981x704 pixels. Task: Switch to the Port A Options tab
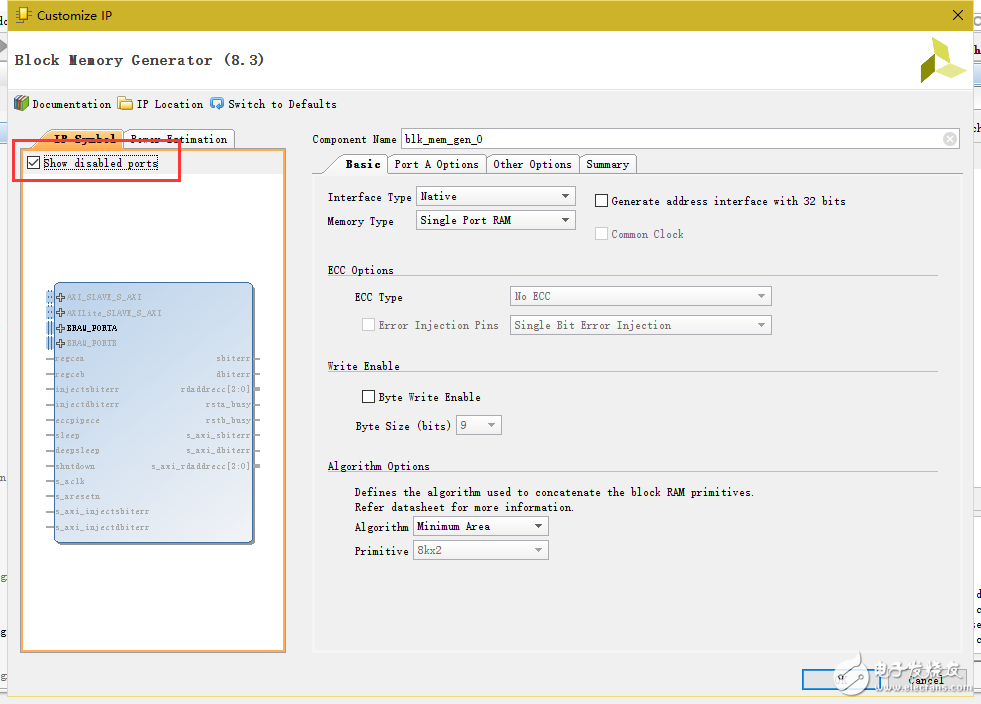click(436, 164)
